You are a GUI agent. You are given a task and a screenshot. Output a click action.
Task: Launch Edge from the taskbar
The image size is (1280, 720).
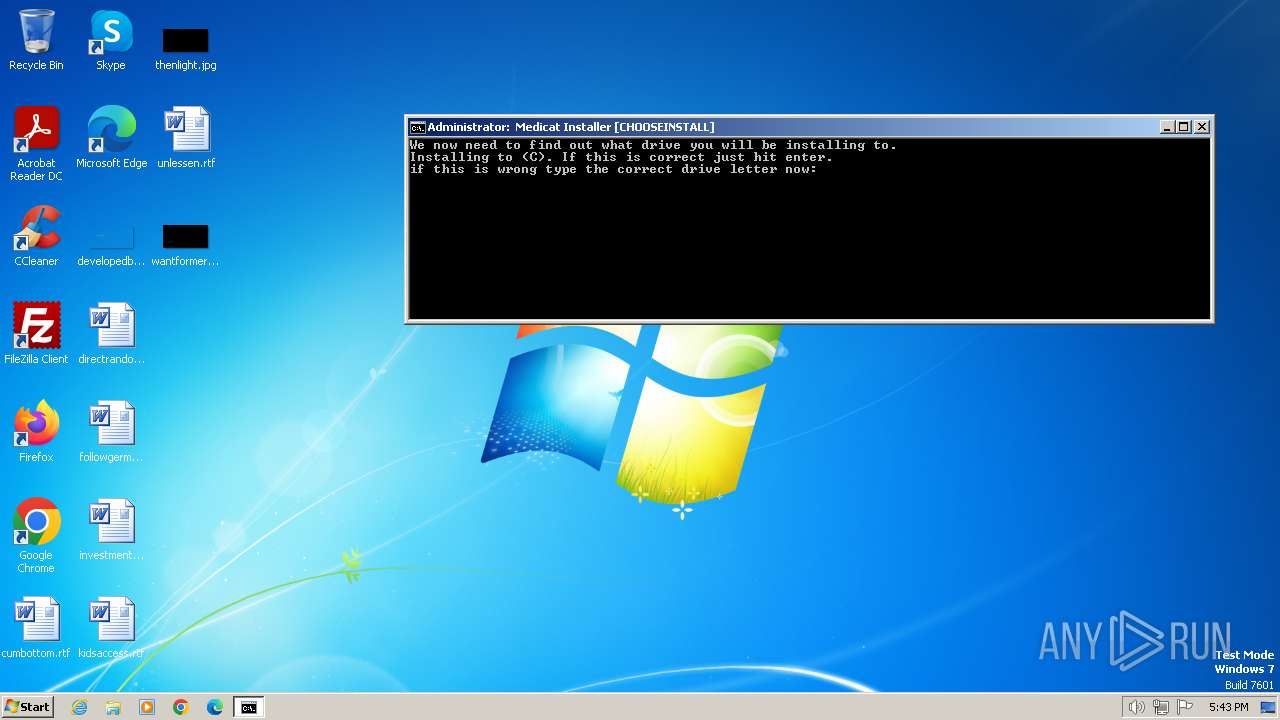click(x=215, y=707)
